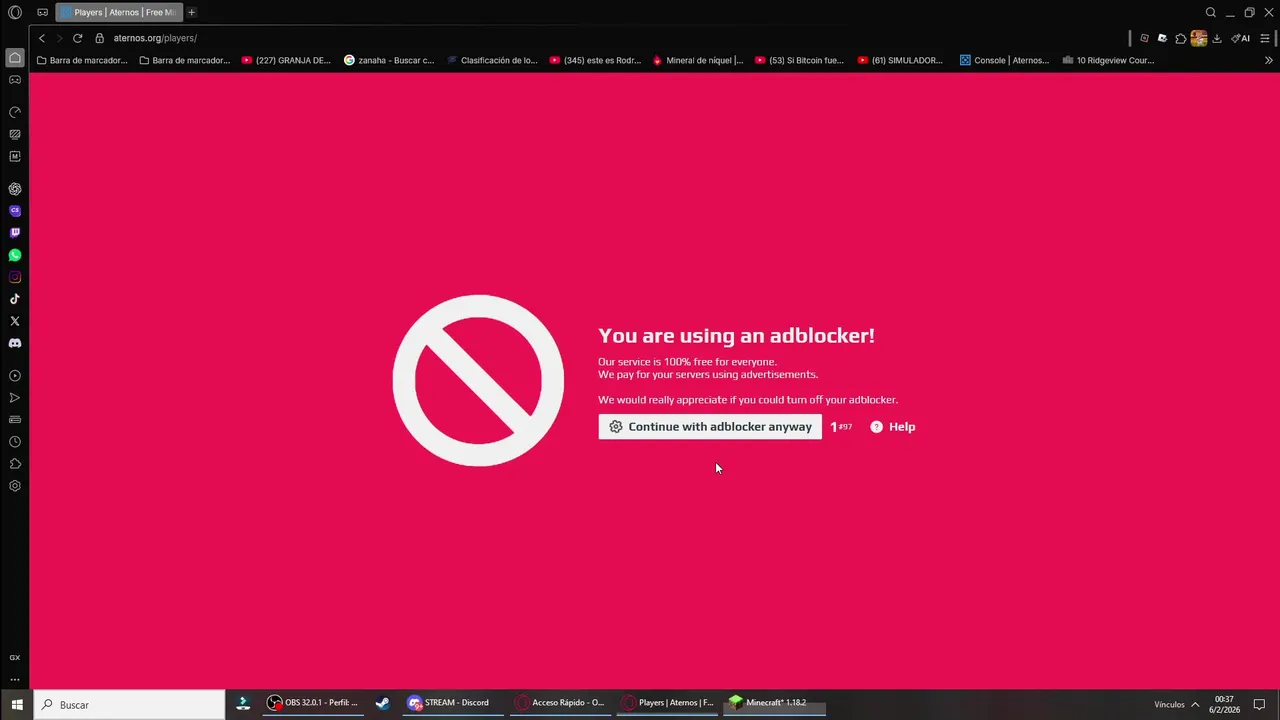Open the ChatGPT icon in the sidebar

pyautogui.click(x=15, y=189)
